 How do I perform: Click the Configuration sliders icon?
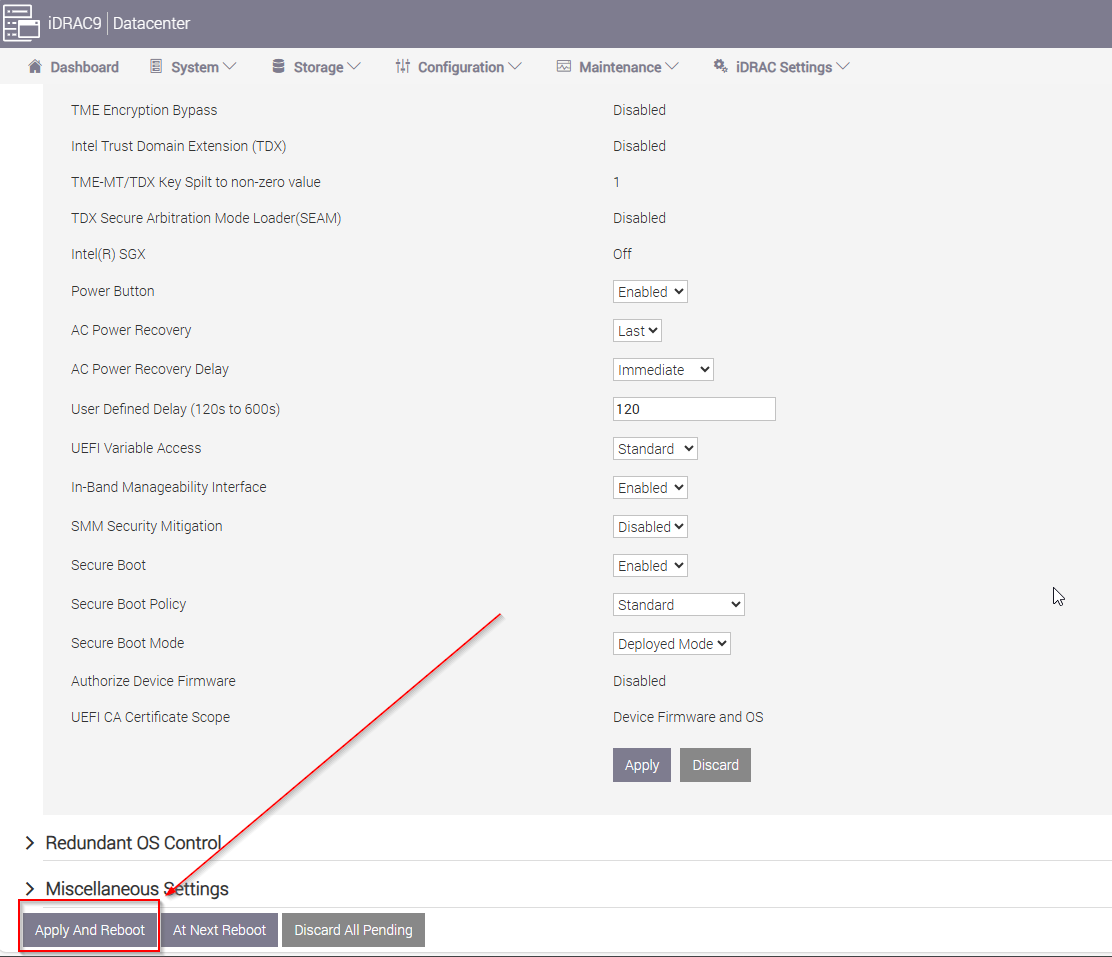click(x=402, y=67)
